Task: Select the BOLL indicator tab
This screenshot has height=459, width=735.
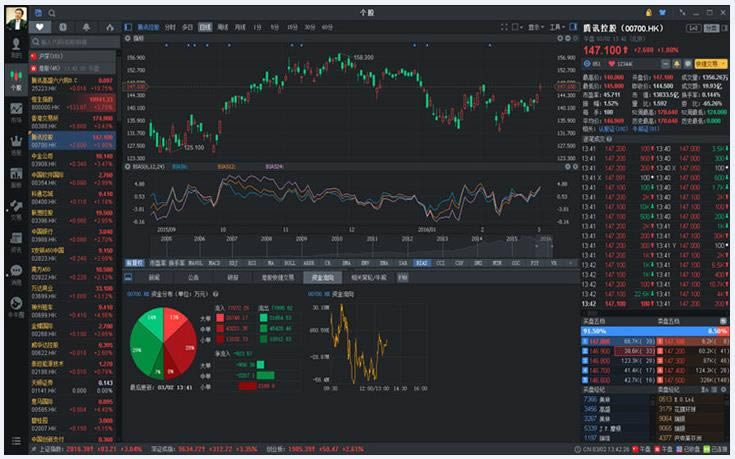Action: click(x=290, y=263)
